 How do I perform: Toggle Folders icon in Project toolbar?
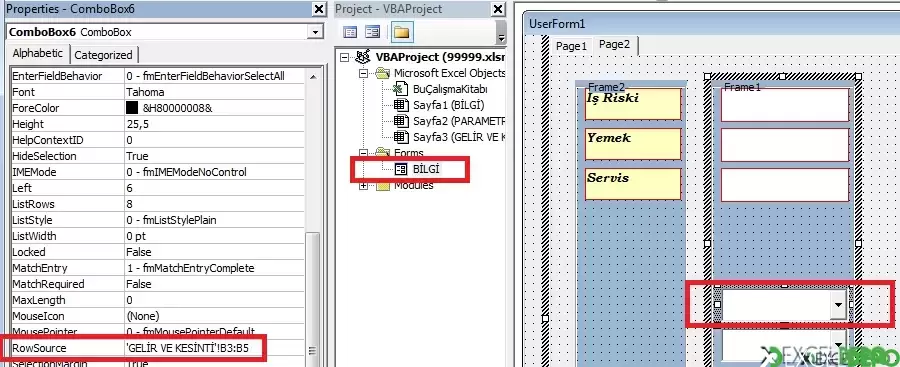point(401,32)
